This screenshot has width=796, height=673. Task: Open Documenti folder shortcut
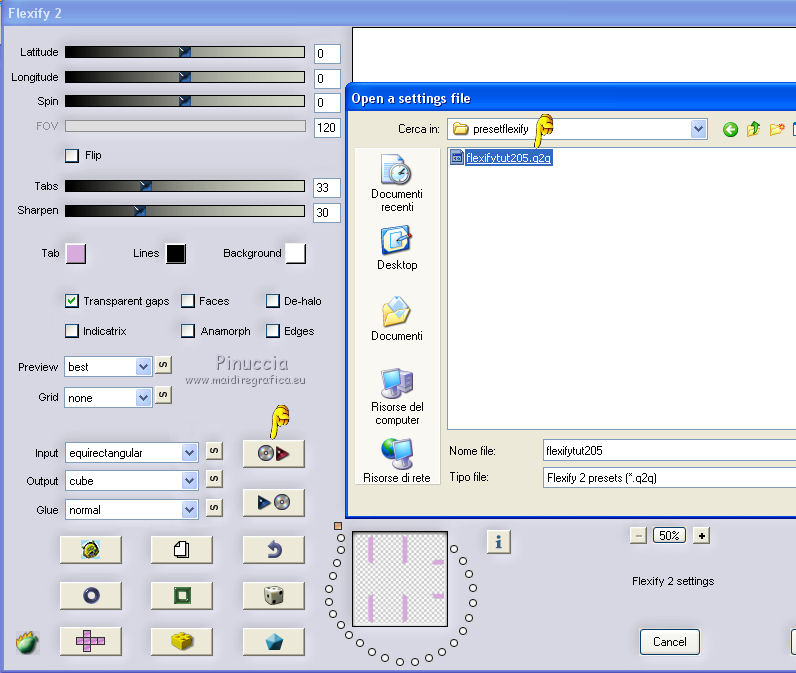pos(397,319)
